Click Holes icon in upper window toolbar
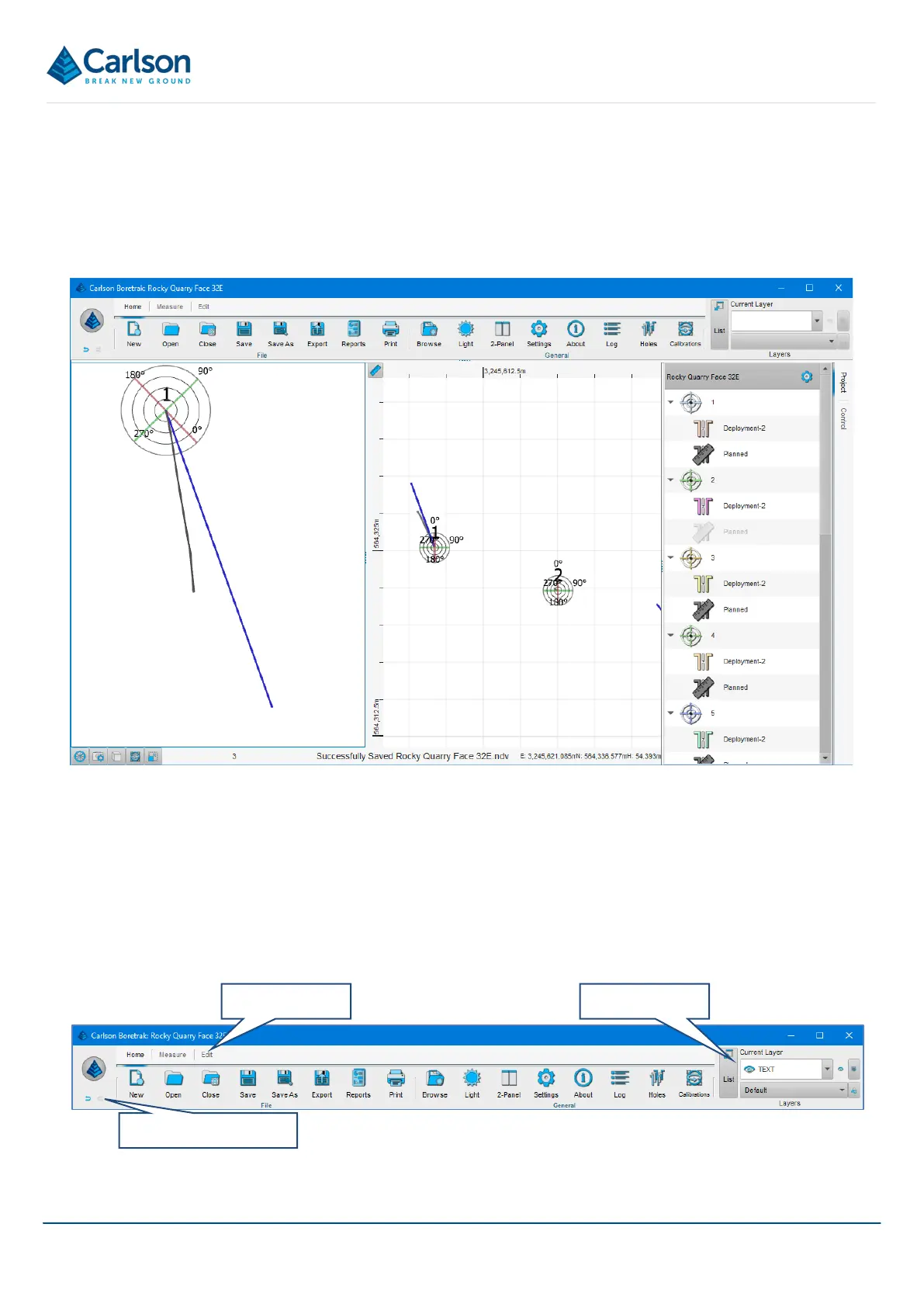The height and width of the screenshot is (1307, 924). point(649,329)
